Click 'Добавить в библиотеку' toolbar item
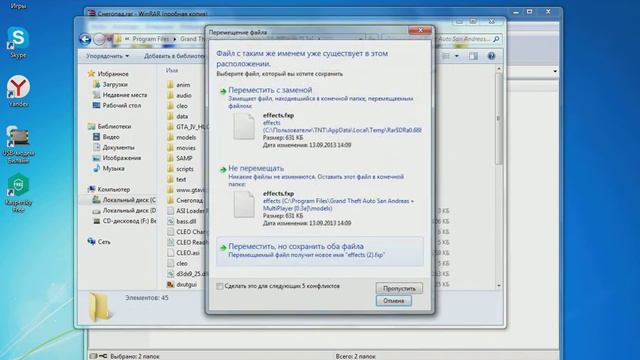 pos(175,56)
